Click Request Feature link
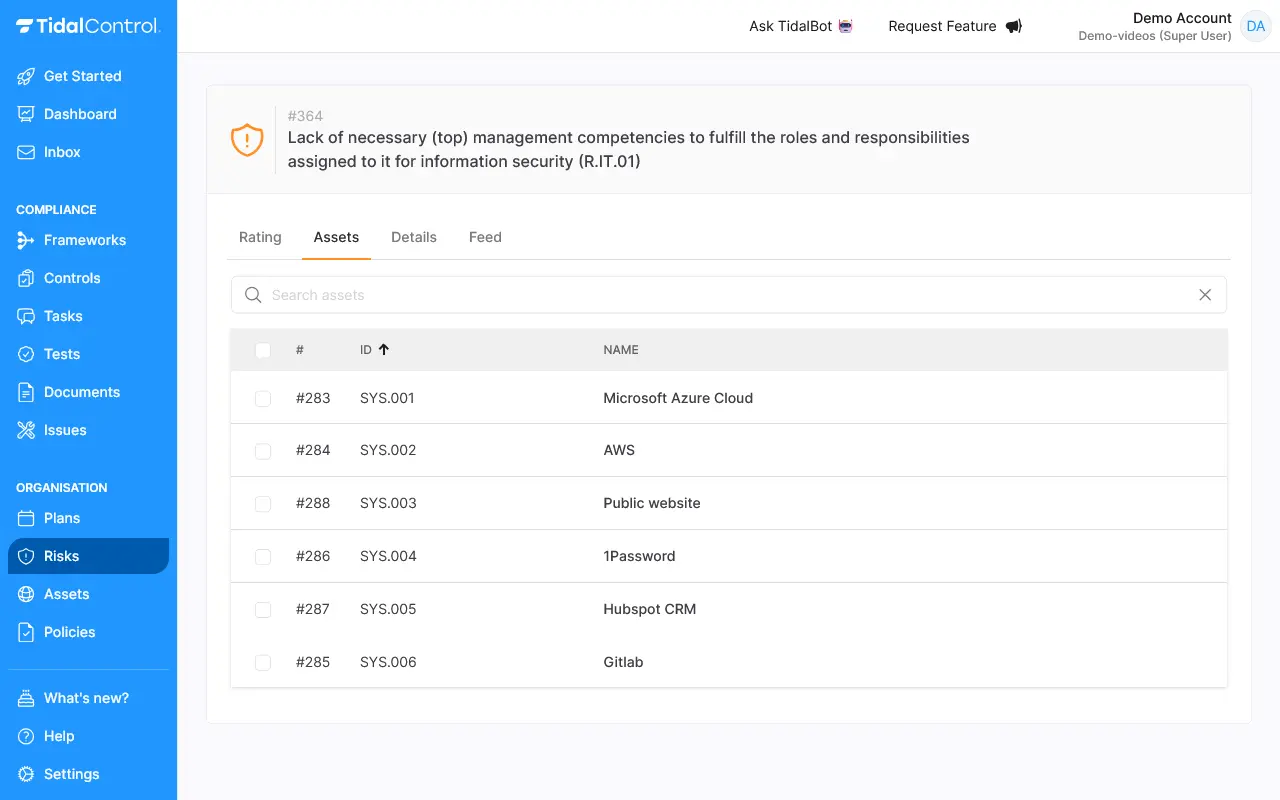This screenshot has width=1280, height=800. tap(955, 26)
